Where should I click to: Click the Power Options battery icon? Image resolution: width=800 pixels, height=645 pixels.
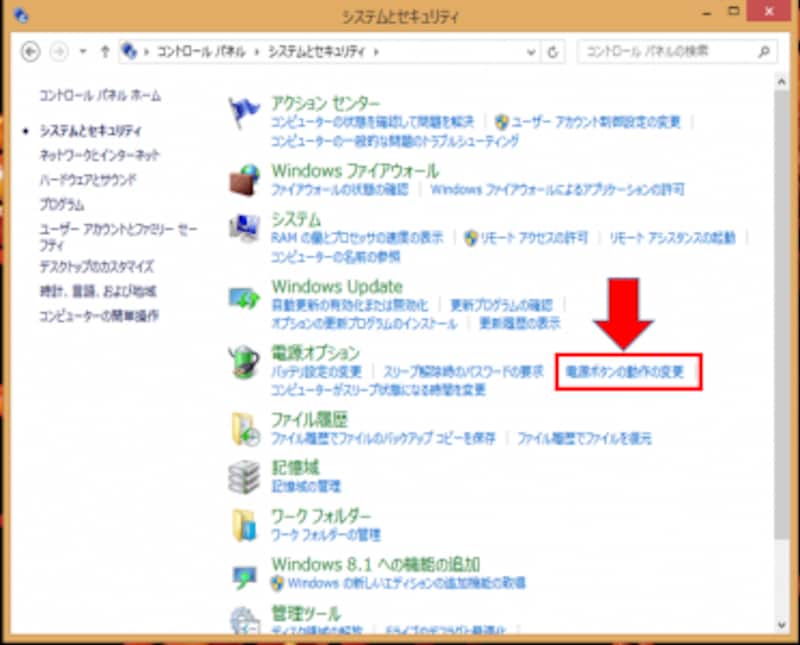coord(243,362)
